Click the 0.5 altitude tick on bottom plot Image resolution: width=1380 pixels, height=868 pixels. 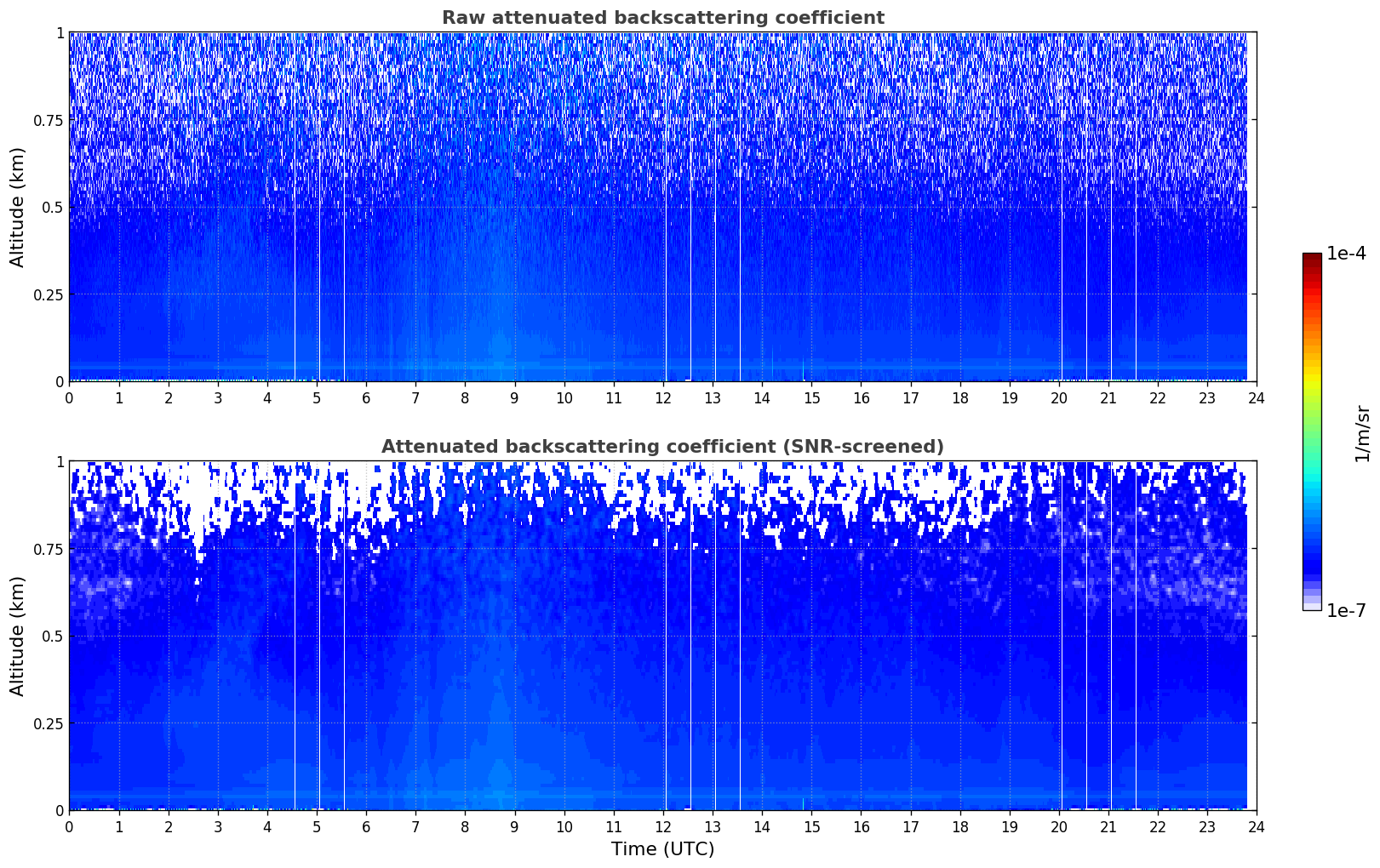53,636
